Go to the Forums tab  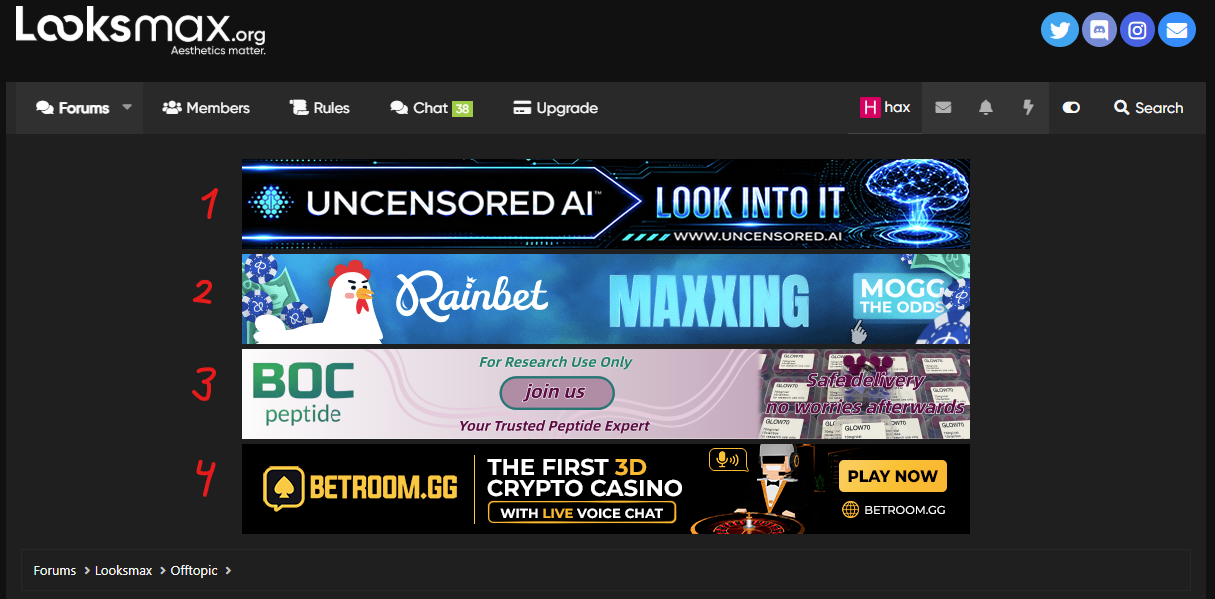72,108
